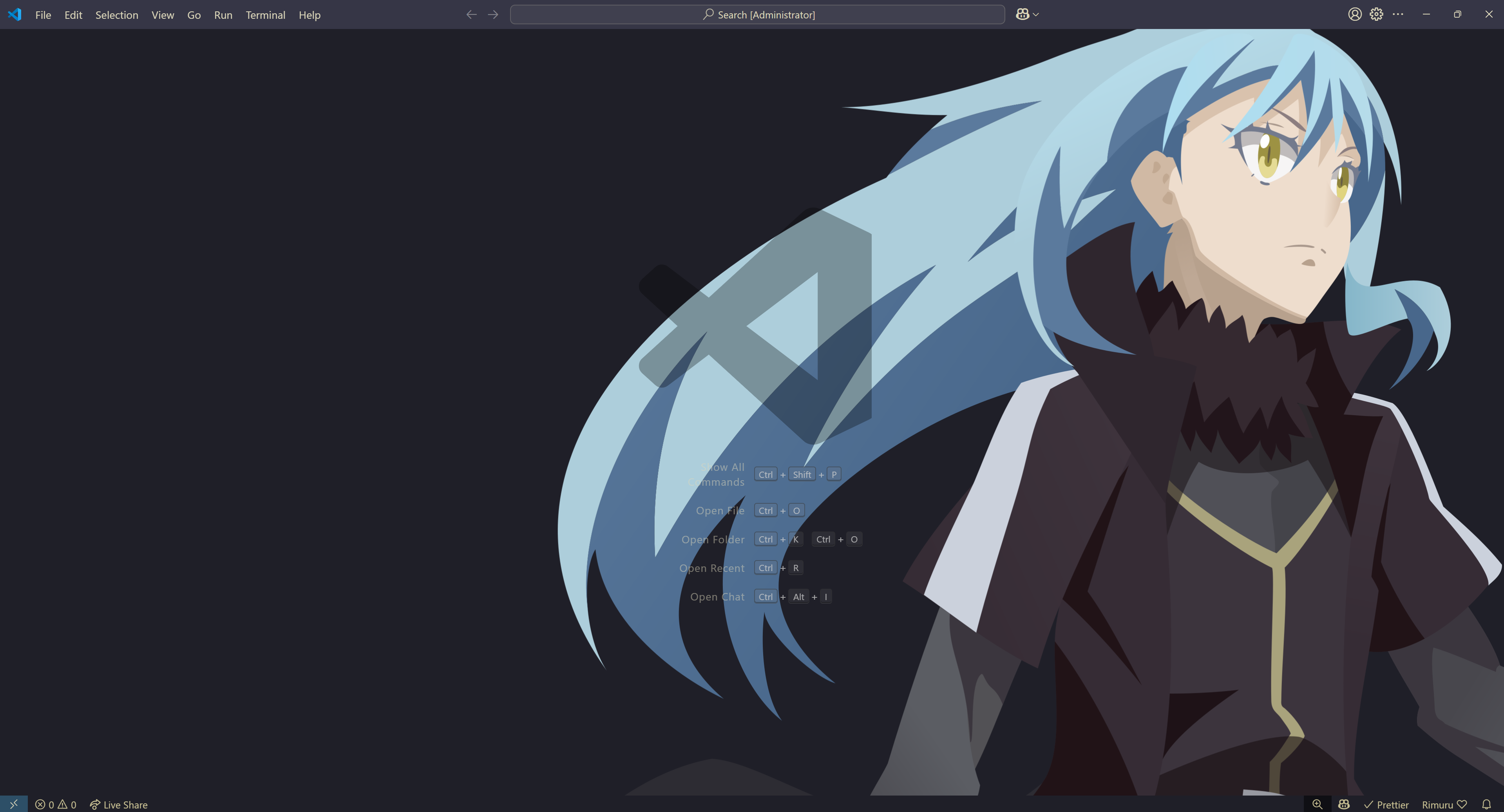
Task: Open the three-dot more actions menu
Action: (x=1398, y=14)
